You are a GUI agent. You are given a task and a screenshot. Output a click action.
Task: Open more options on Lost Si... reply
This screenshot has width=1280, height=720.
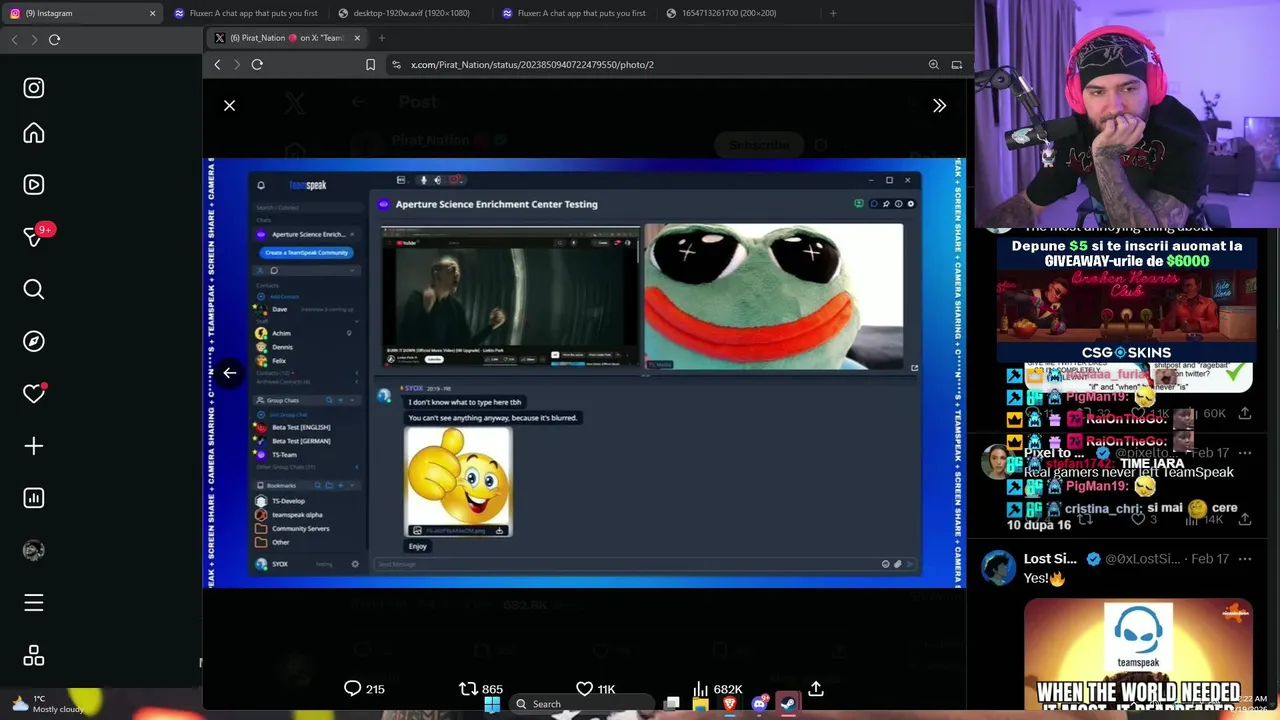pyautogui.click(x=1244, y=559)
